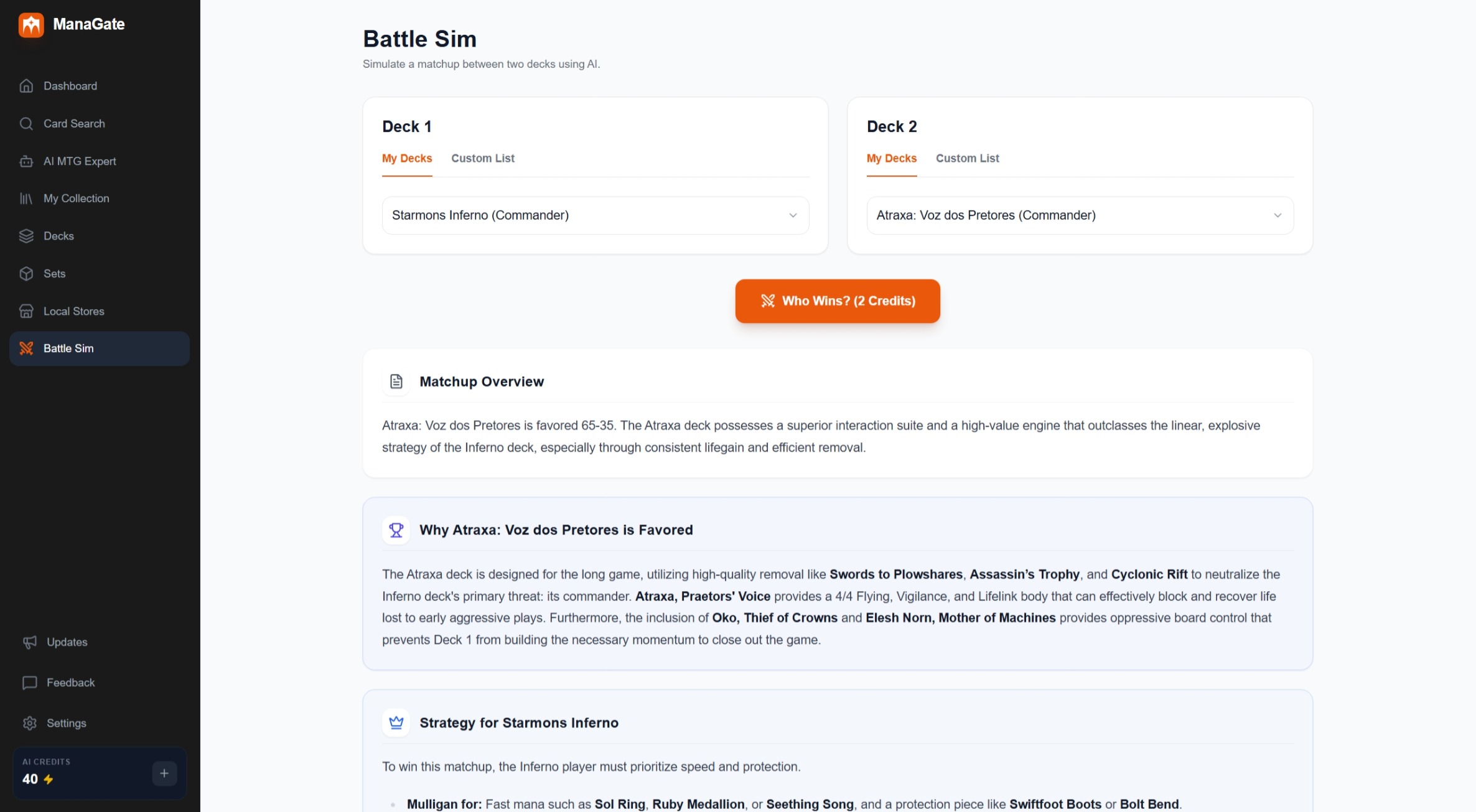Click the ManaGate logo icon

tap(31, 25)
